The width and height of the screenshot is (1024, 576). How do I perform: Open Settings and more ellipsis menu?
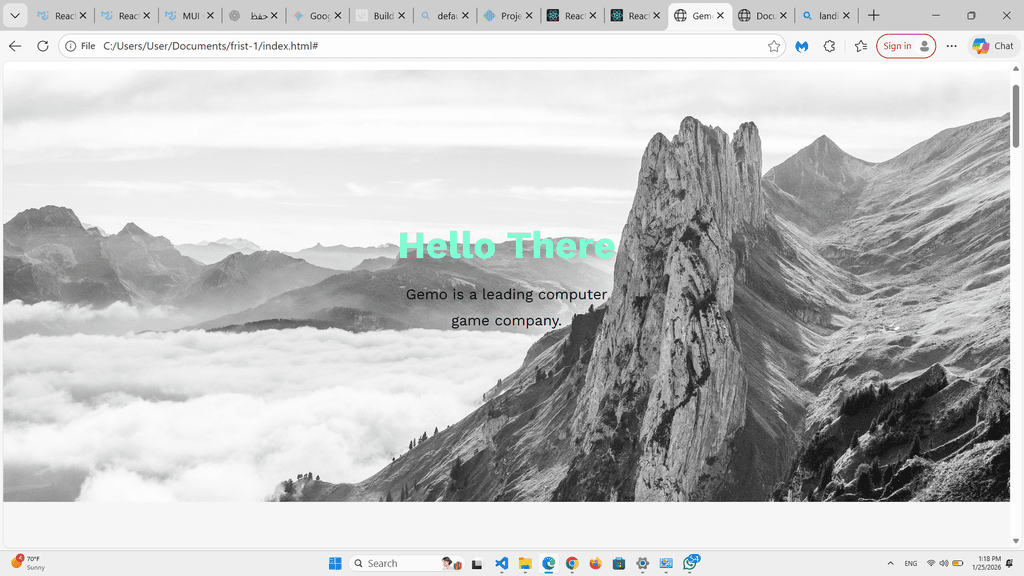tap(951, 46)
